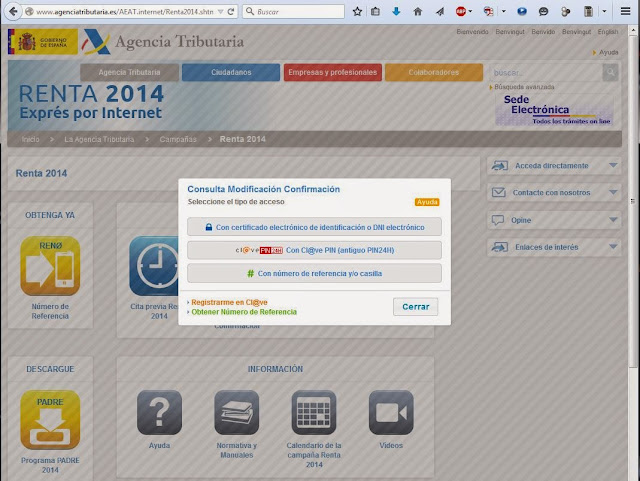Open the toolbar overflow dropdown arrow
This screenshot has width=640, height=481.
[604, 11]
